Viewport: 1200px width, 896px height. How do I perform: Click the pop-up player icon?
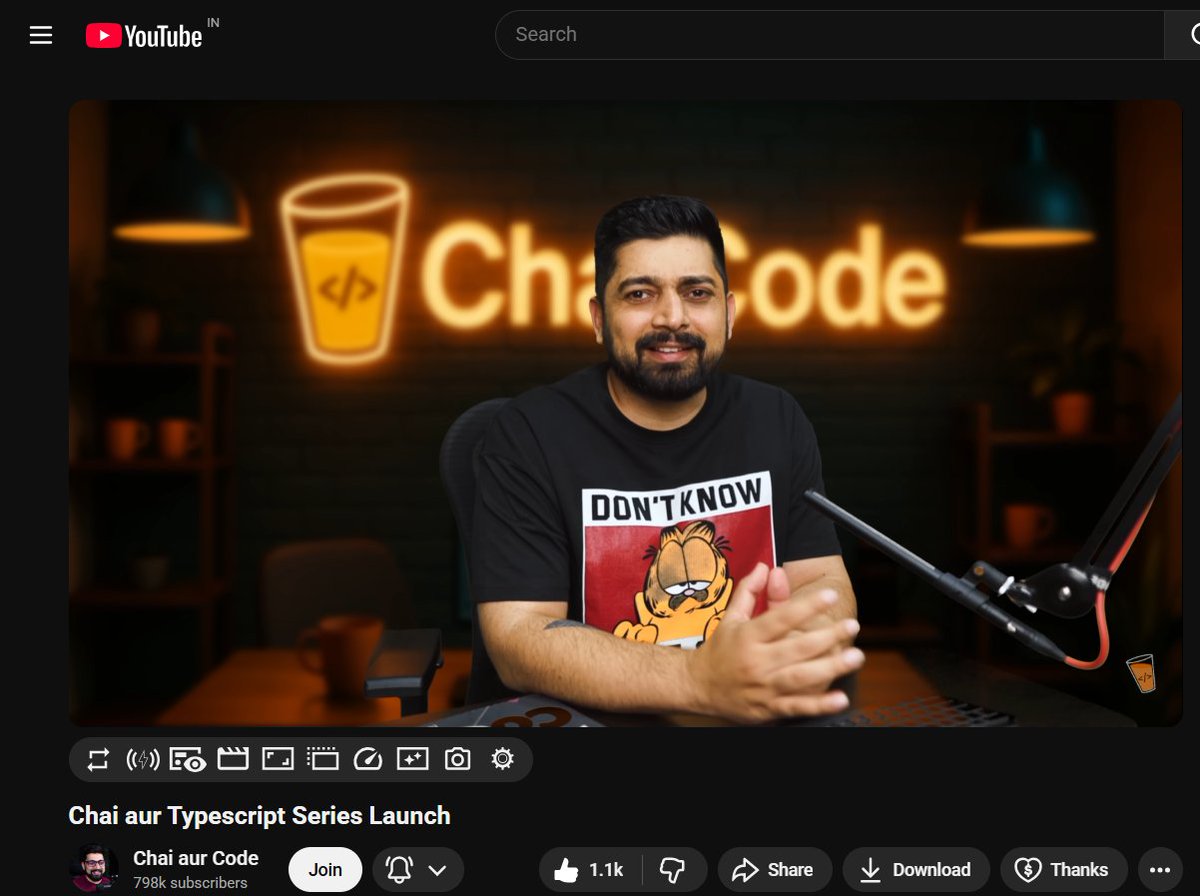tap(323, 759)
